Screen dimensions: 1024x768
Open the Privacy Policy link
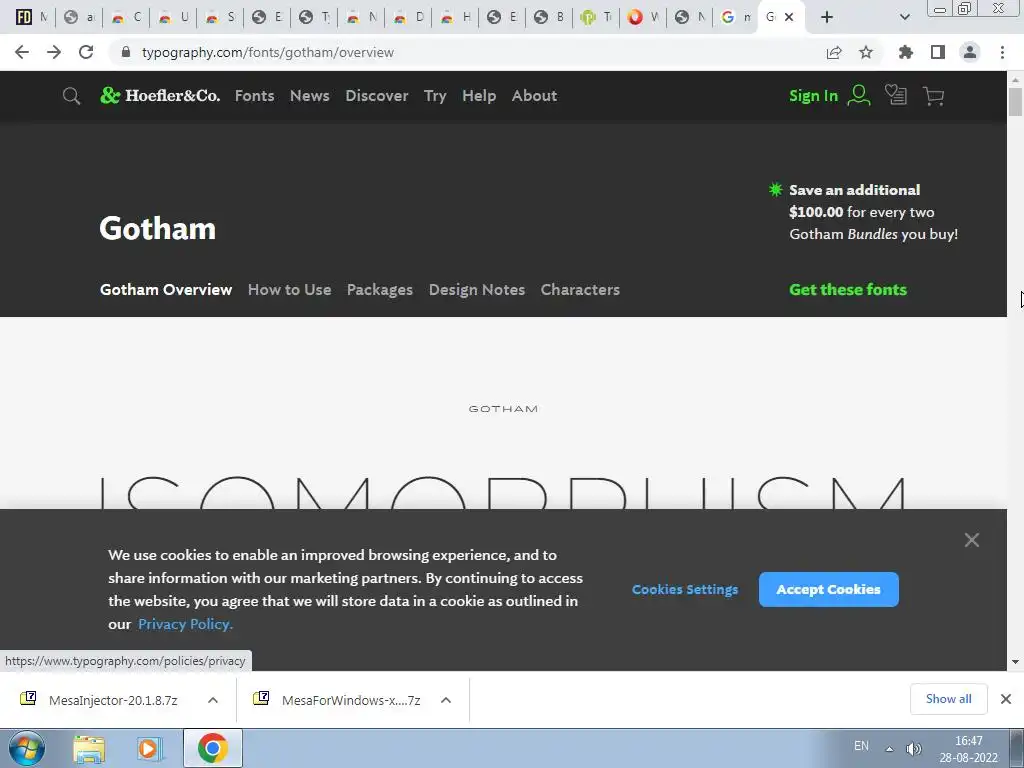(x=185, y=624)
